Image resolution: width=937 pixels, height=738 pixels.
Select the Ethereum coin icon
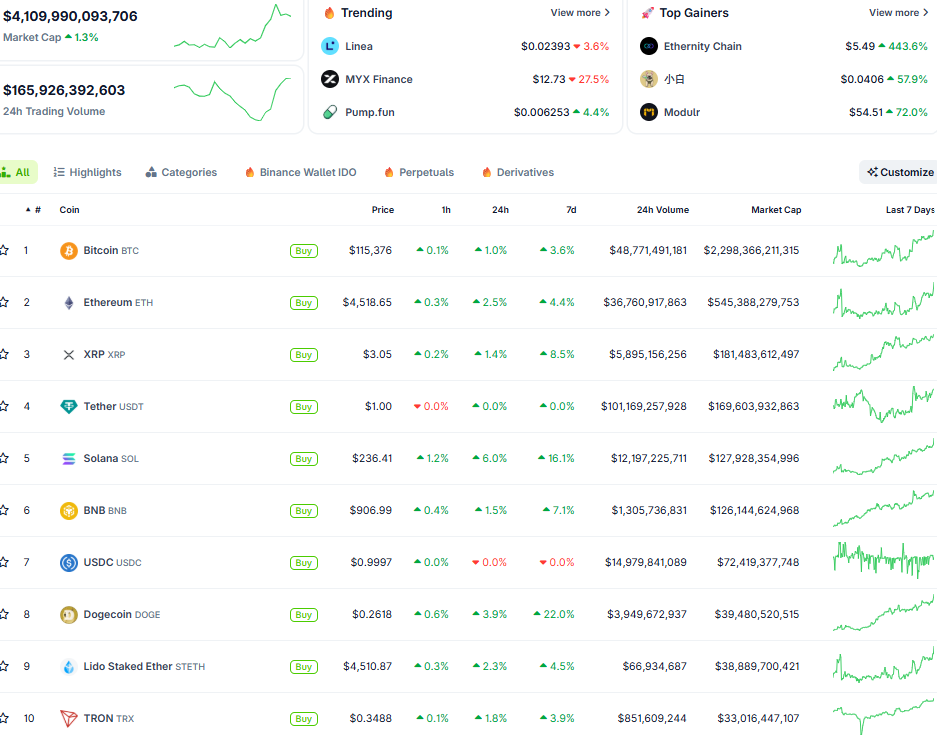click(x=68, y=302)
